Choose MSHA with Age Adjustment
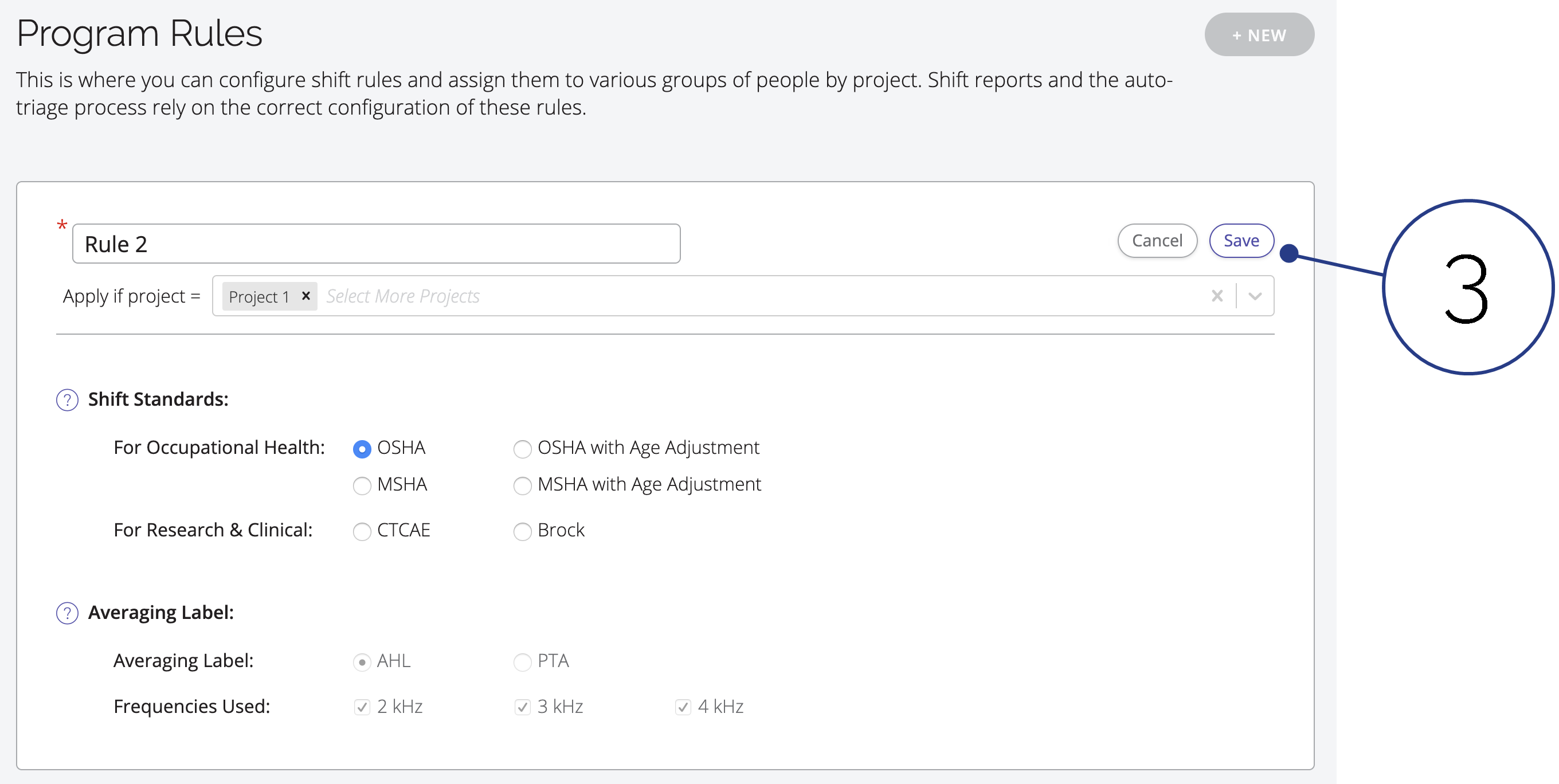1559x784 pixels. (x=522, y=485)
